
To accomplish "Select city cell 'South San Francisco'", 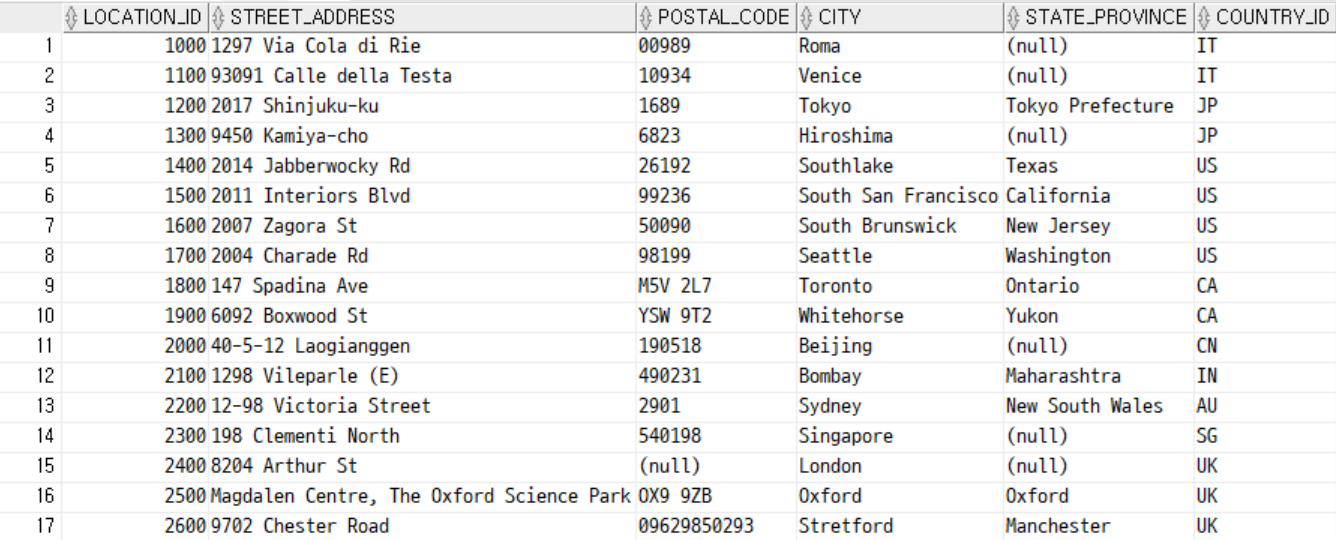I will coord(900,196).
